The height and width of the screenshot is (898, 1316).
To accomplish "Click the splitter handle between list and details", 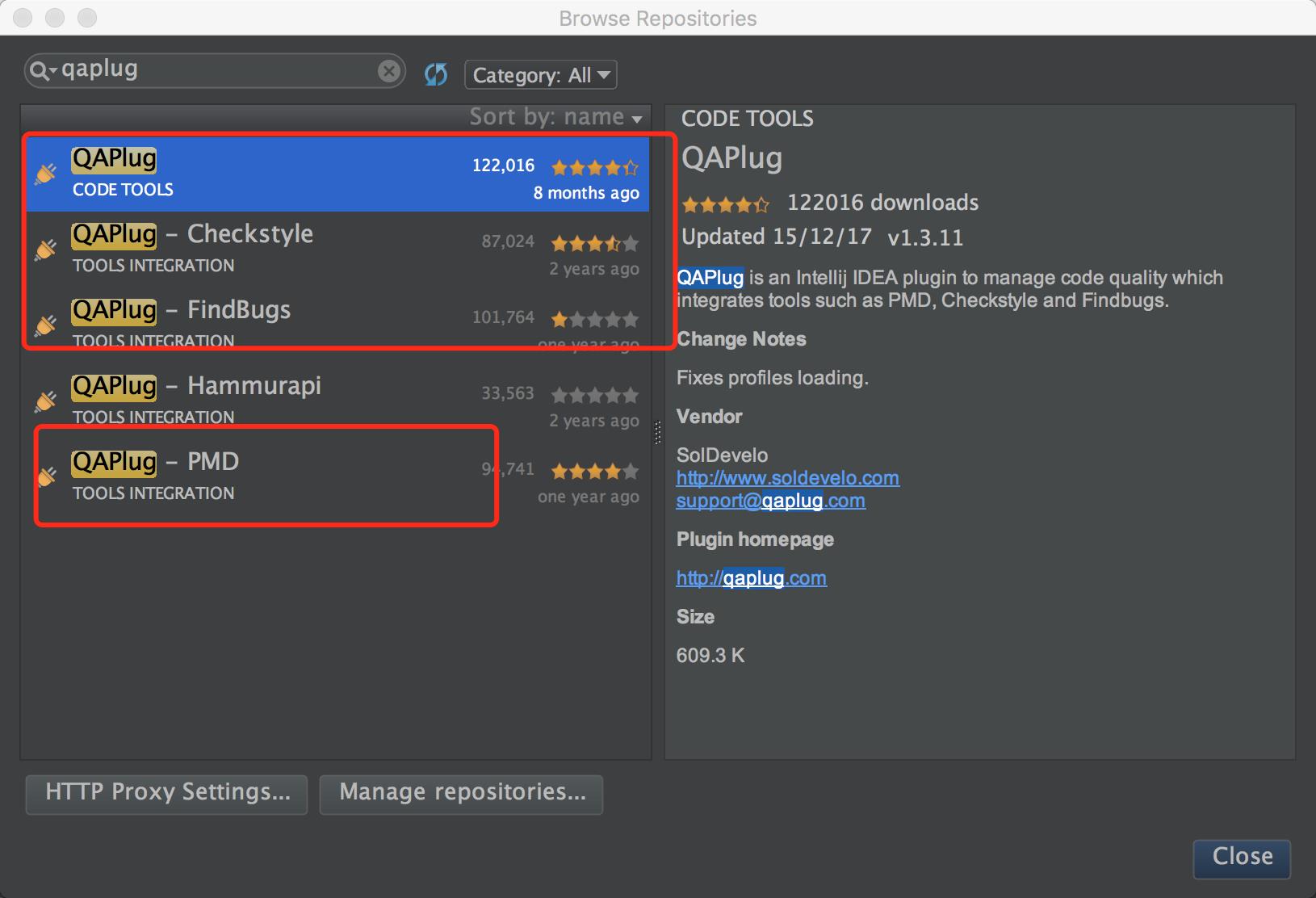I will pyautogui.click(x=657, y=432).
